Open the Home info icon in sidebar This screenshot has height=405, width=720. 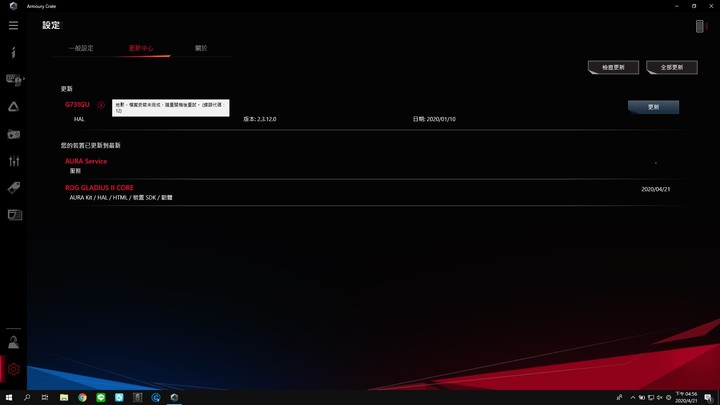click(x=13, y=52)
